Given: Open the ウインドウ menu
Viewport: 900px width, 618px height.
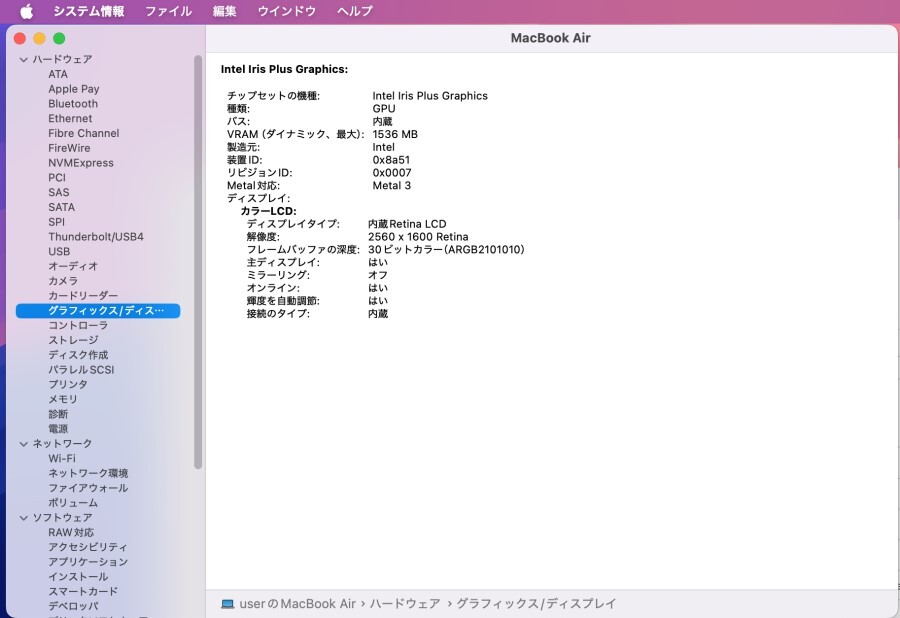Looking at the screenshot, I should (286, 11).
